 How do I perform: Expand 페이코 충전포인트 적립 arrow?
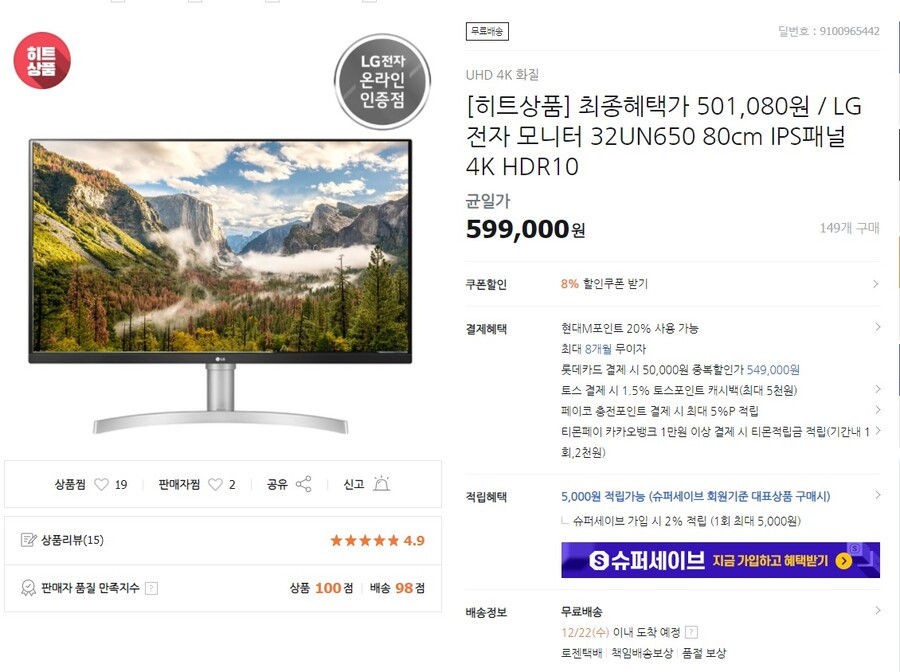(878, 410)
